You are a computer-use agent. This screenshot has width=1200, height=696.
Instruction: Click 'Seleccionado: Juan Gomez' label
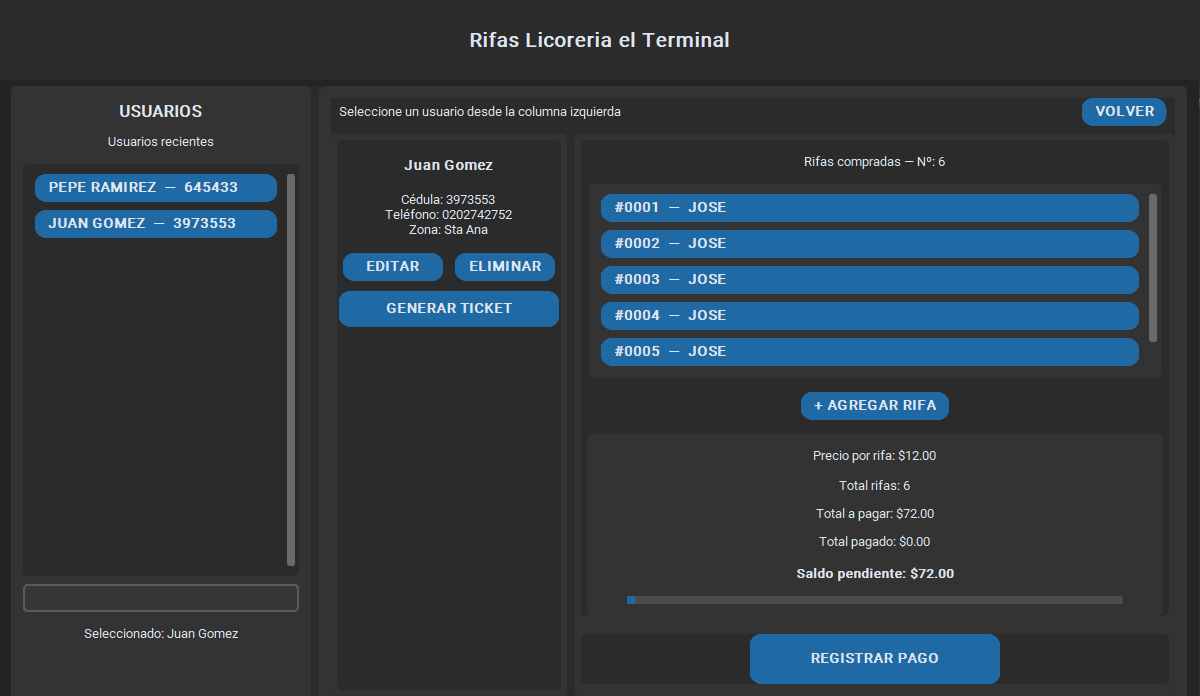161,634
